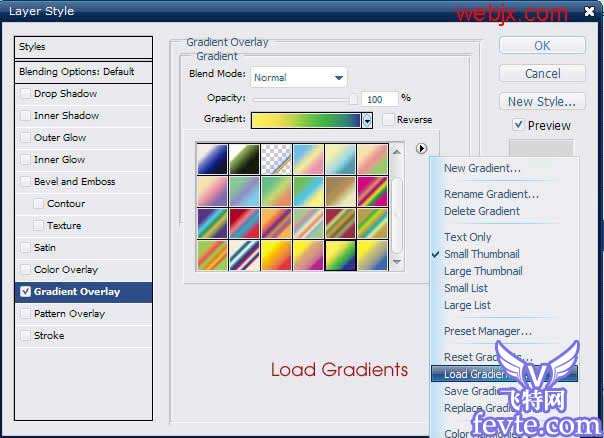Select the green-to-black gradient swatch
604x438 pixels.
point(244,159)
